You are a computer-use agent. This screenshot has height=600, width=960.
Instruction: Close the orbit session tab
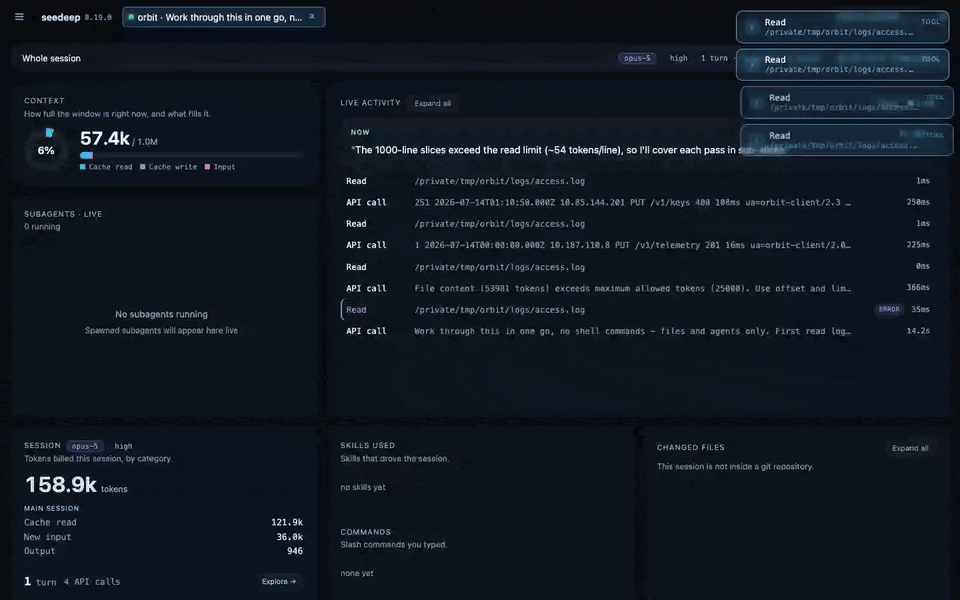pyautogui.click(x=312, y=17)
